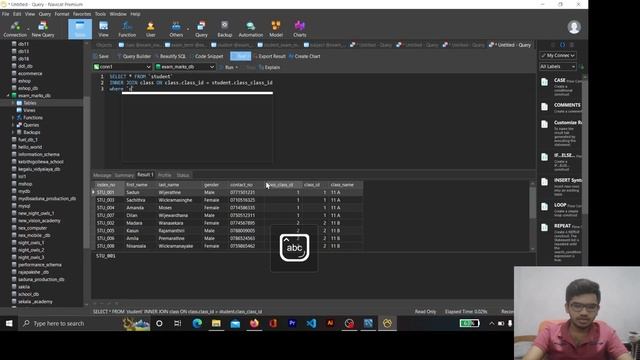Click Export Result
640x360 pixels.
269,56
